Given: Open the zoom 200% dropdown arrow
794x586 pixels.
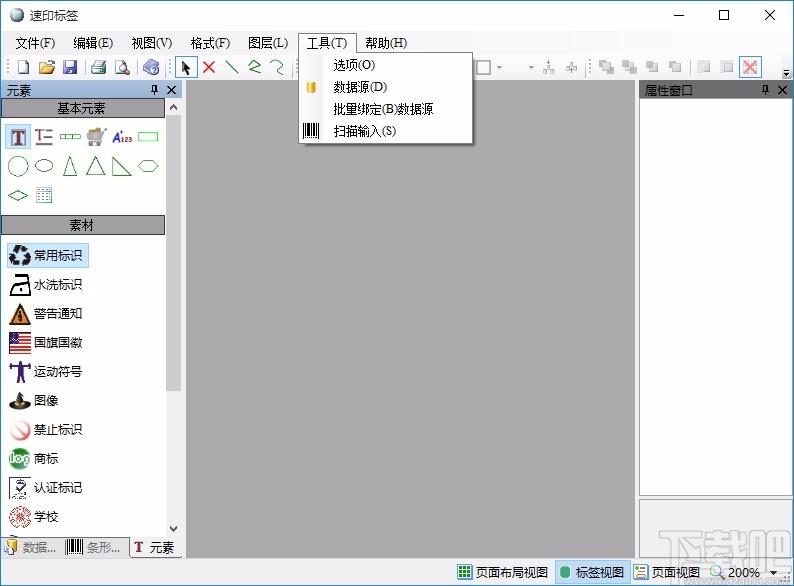Looking at the screenshot, I should (773, 573).
